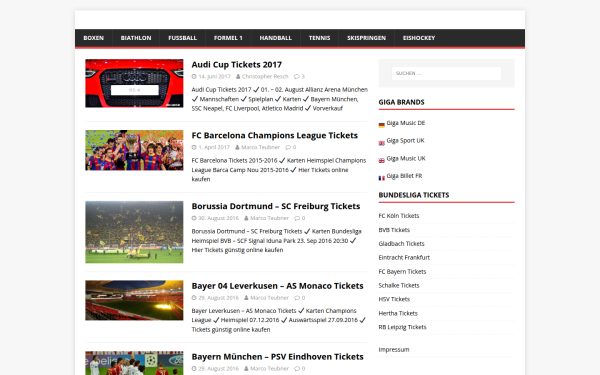
Task: Click the UK flag icon next to Giga Music UK
Action: coord(382,160)
